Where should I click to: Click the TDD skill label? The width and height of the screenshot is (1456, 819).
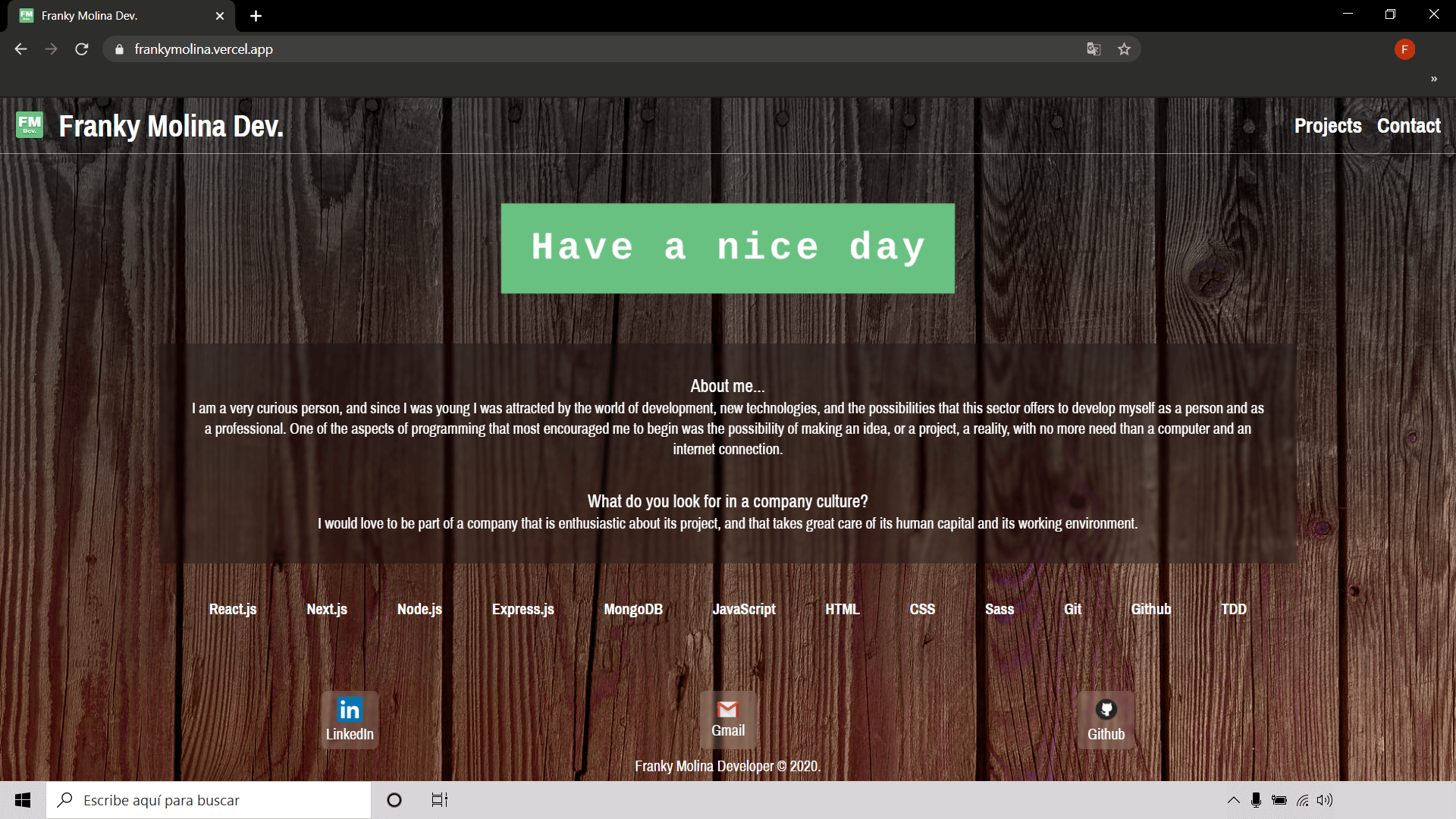(x=1234, y=609)
